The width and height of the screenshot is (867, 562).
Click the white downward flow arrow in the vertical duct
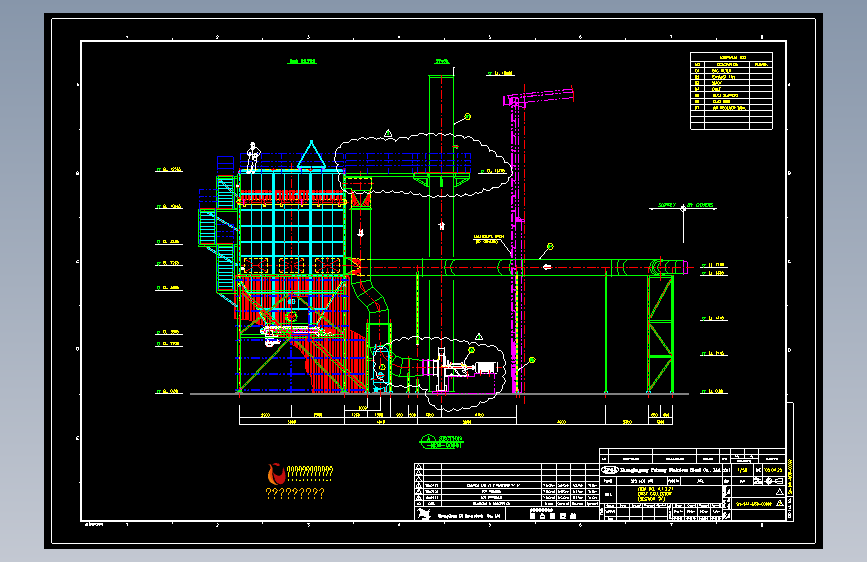pyautogui.click(x=361, y=233)
